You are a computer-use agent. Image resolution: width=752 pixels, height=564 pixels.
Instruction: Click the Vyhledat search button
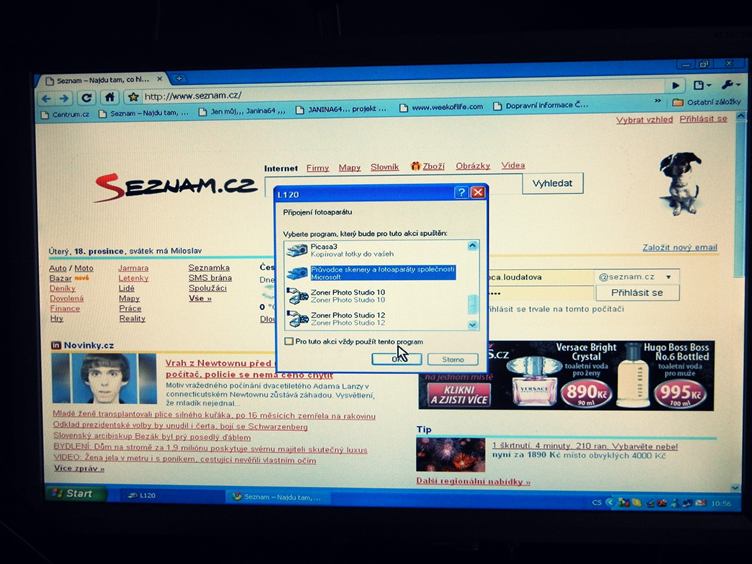tap(552, 183)
